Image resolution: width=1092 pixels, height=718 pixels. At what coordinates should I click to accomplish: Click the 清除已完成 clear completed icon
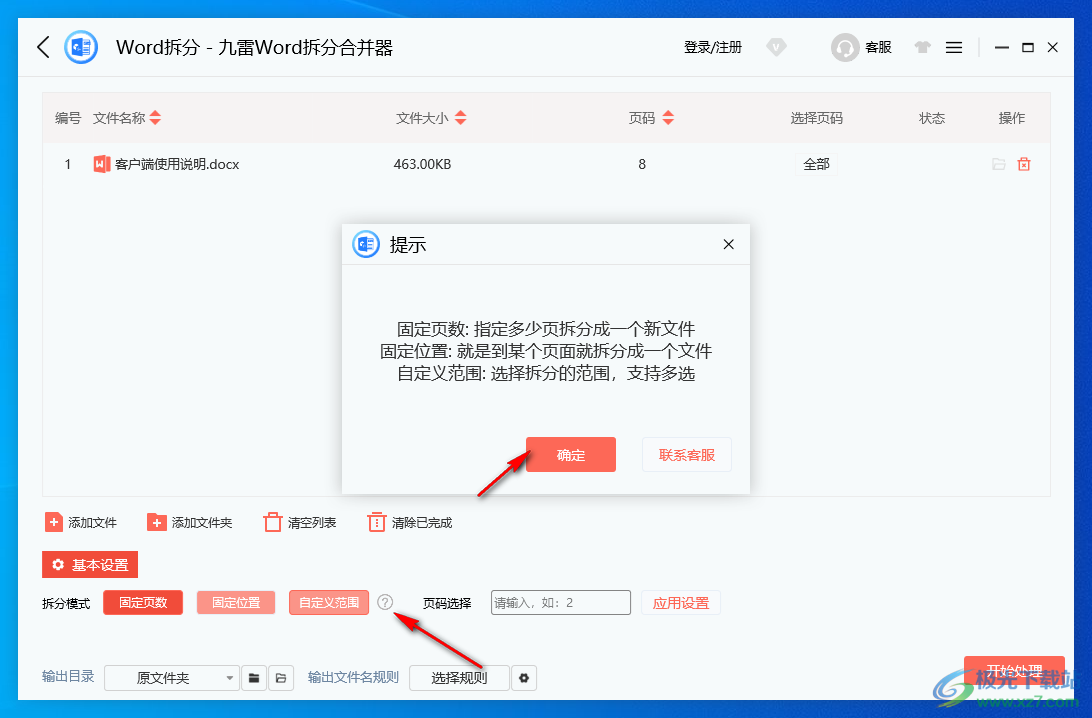click(376, 521)
